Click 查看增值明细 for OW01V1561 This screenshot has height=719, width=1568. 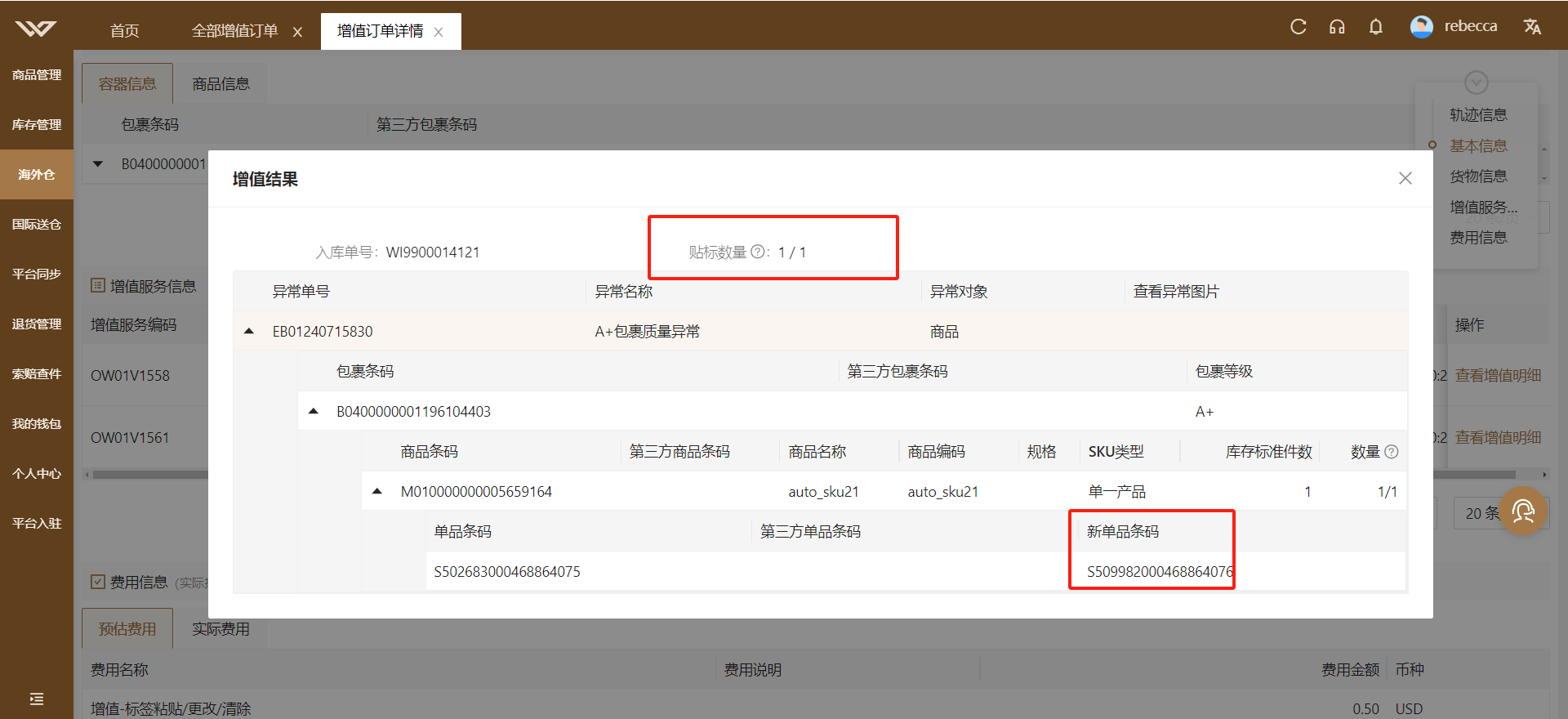click(1498, 437)
